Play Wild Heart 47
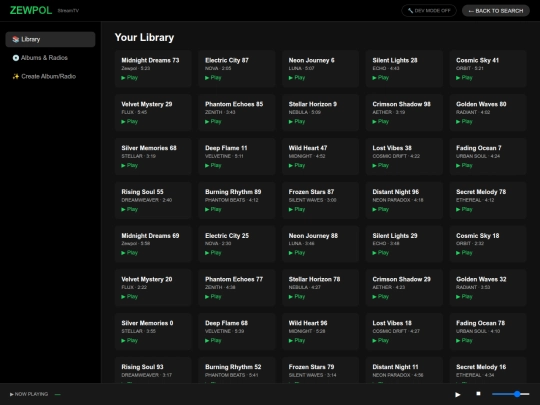 [297, 166]
